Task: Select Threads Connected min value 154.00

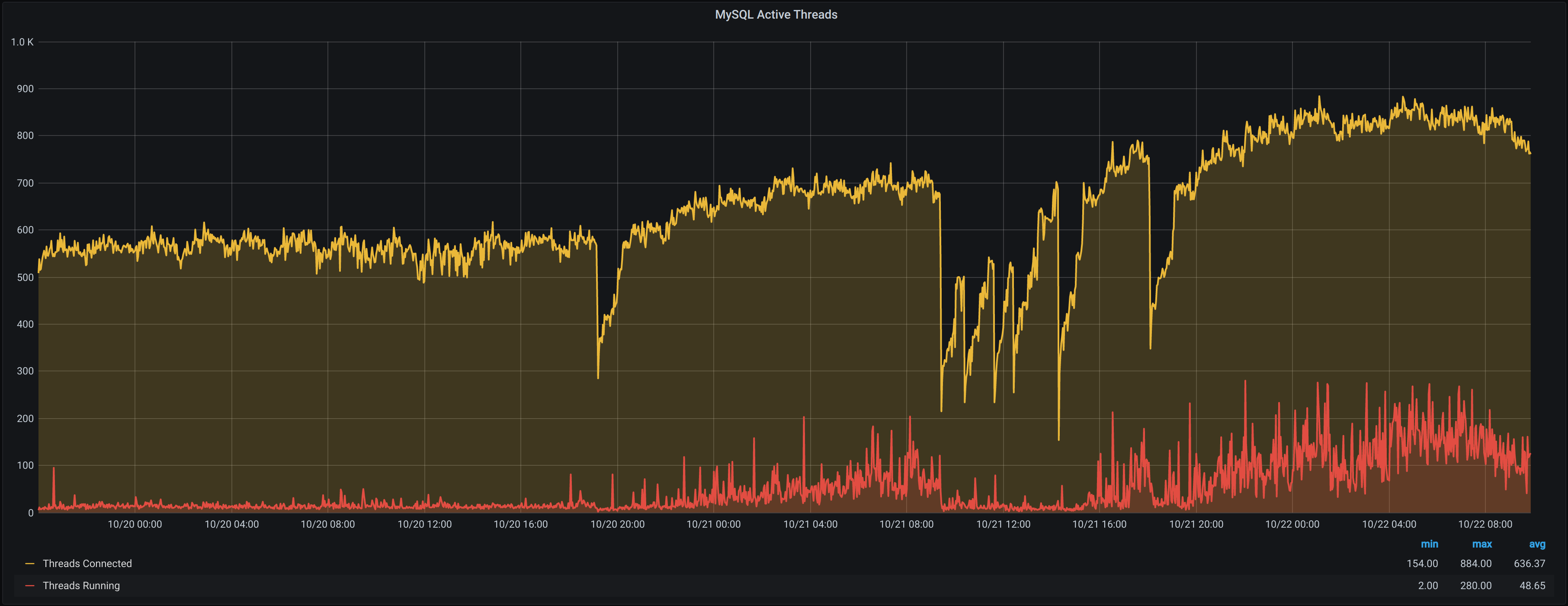Action: [1422, 564]
